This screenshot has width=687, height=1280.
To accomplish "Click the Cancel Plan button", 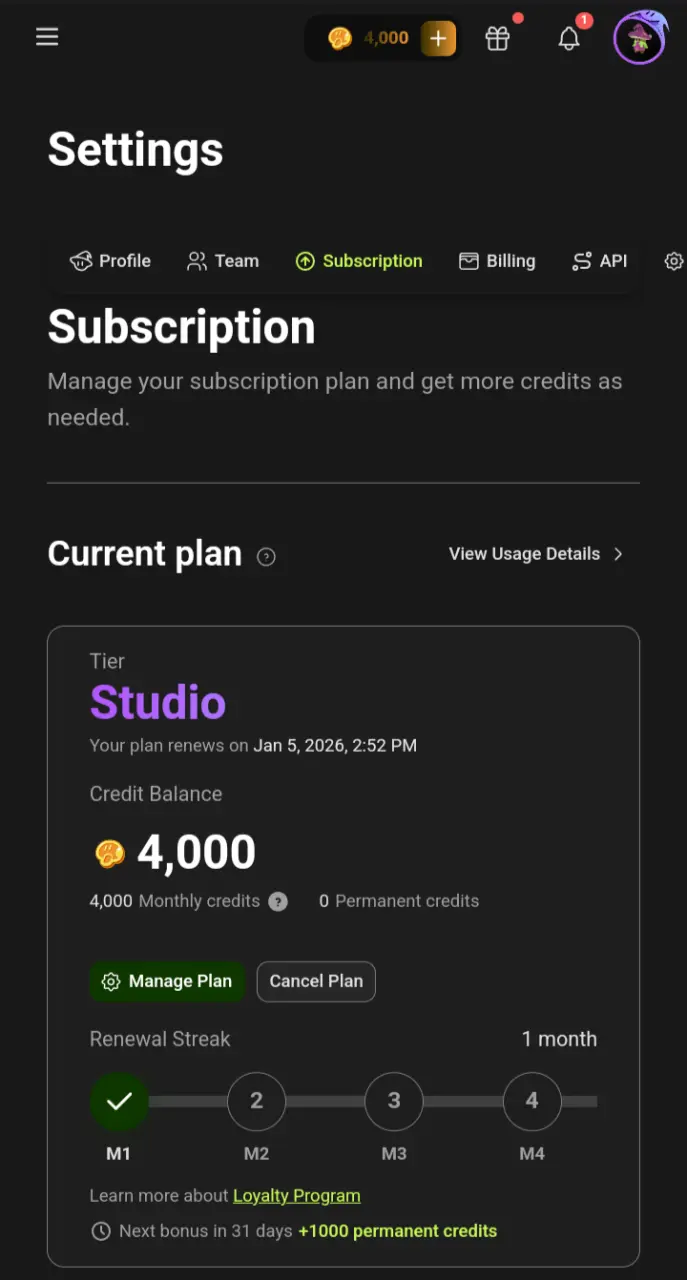I will pyautogui.click(x=316, y=981).
